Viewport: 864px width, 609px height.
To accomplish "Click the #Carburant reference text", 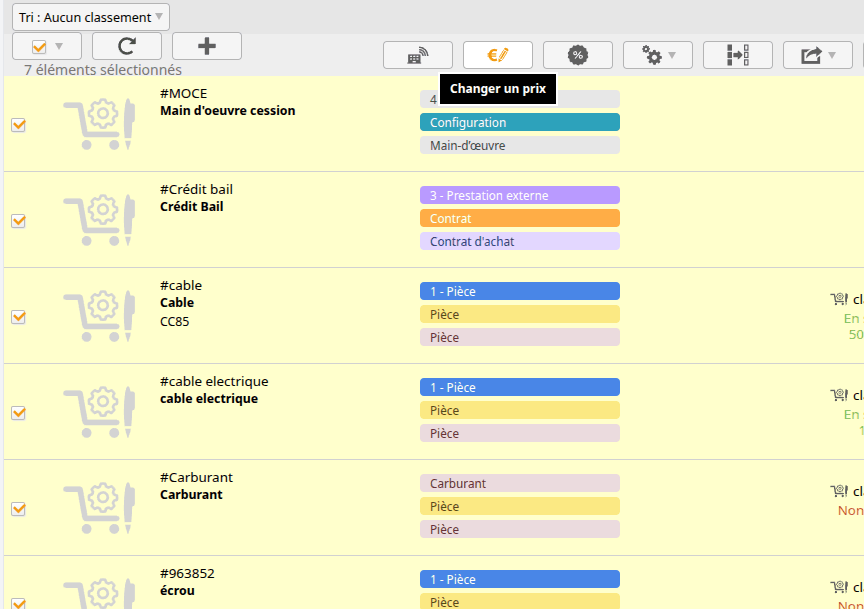I will pyautogui.click(x=196, y=477).
